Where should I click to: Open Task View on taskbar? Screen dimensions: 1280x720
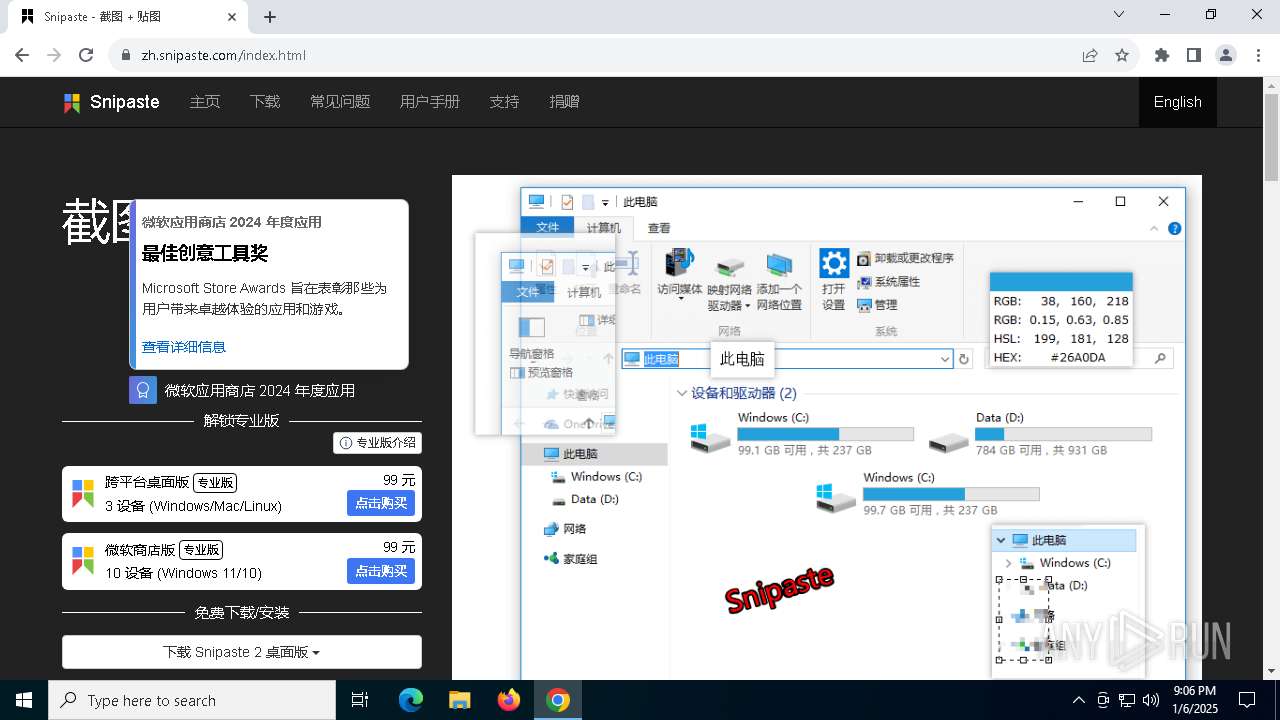(x=360, y=700)
